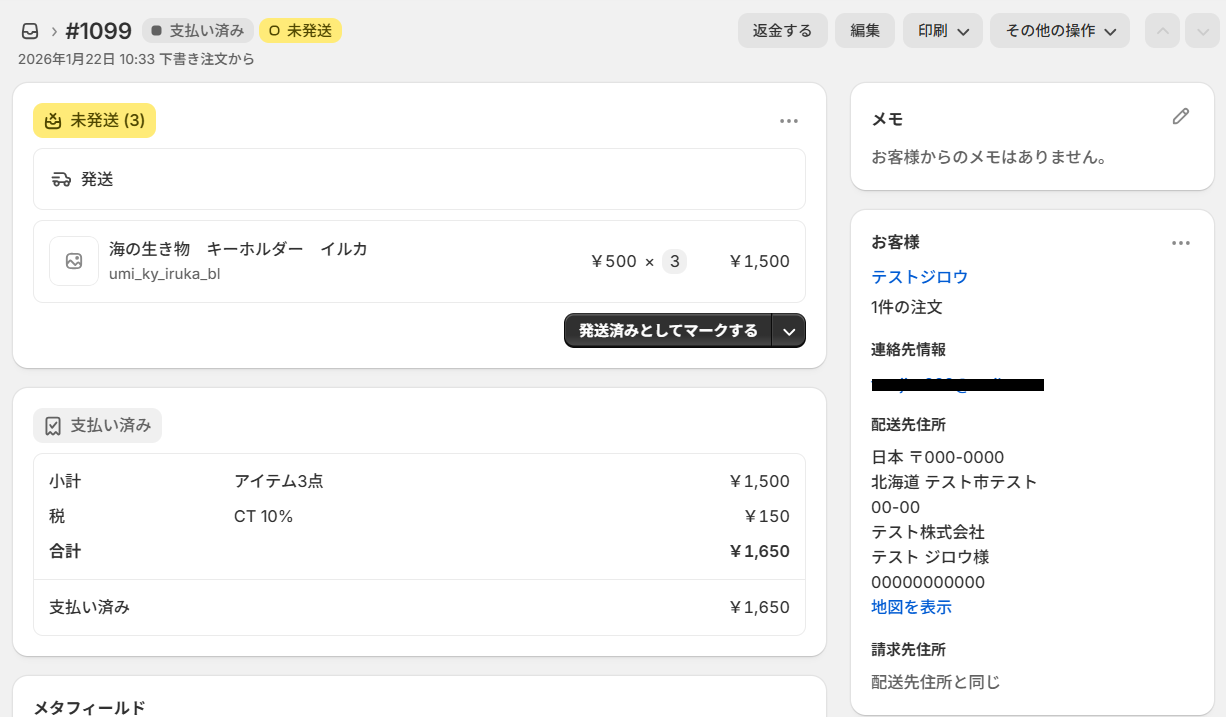Click product name 海の生き物 キーホルダー イルカ
This screenshot has height=717, width=1226.
238,249
